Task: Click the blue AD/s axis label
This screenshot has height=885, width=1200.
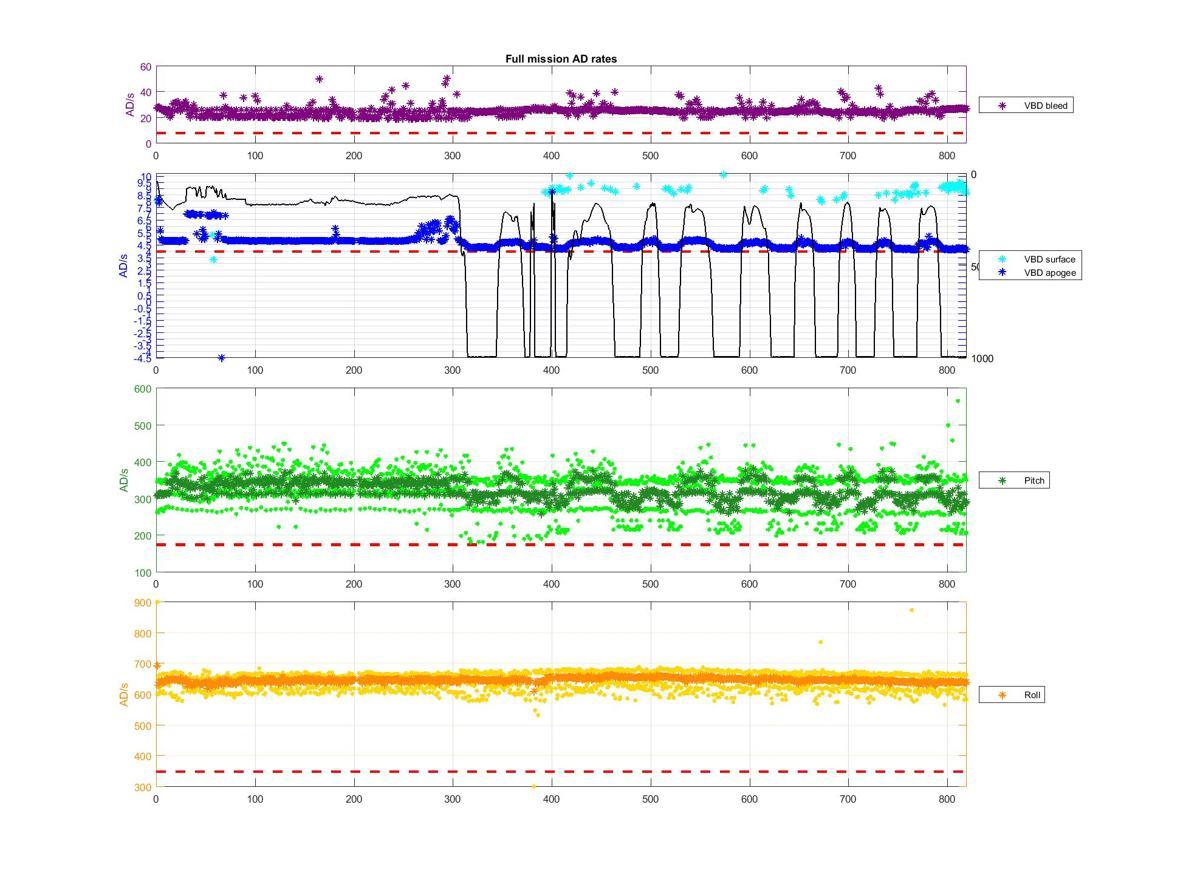Action: tap(124, 266)
